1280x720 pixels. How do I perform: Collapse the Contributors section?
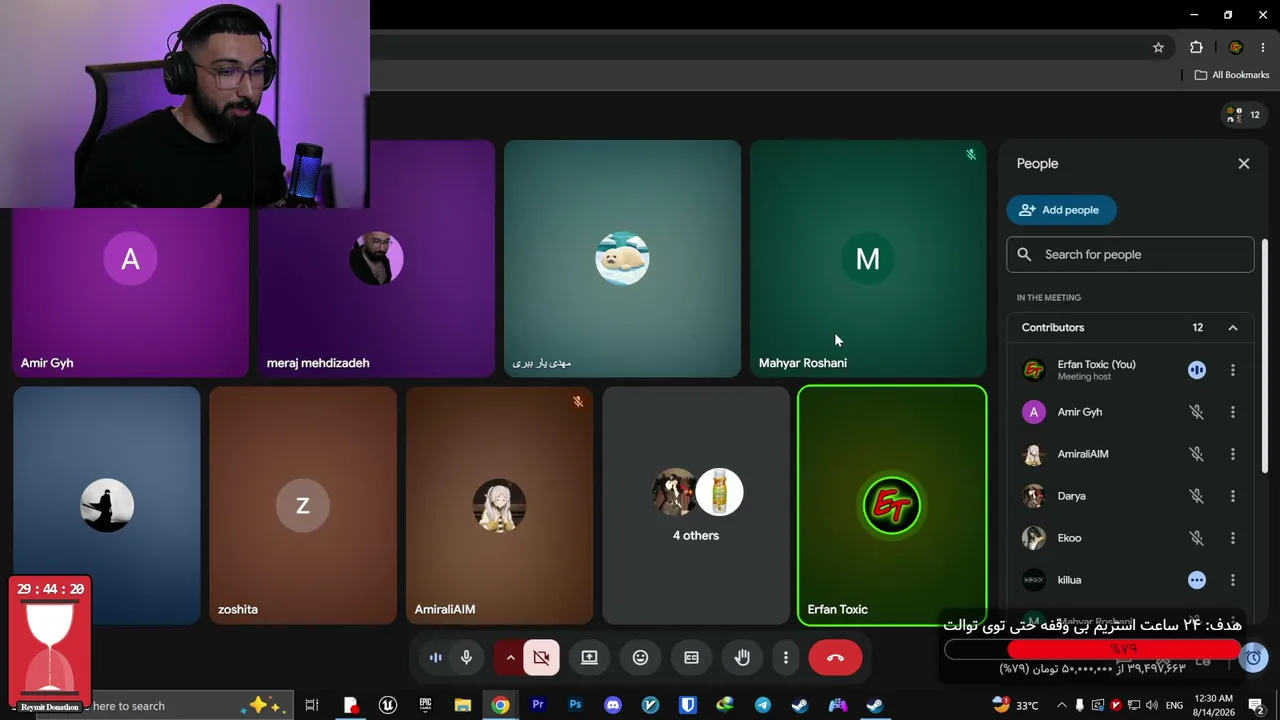tap(1233, 328)
